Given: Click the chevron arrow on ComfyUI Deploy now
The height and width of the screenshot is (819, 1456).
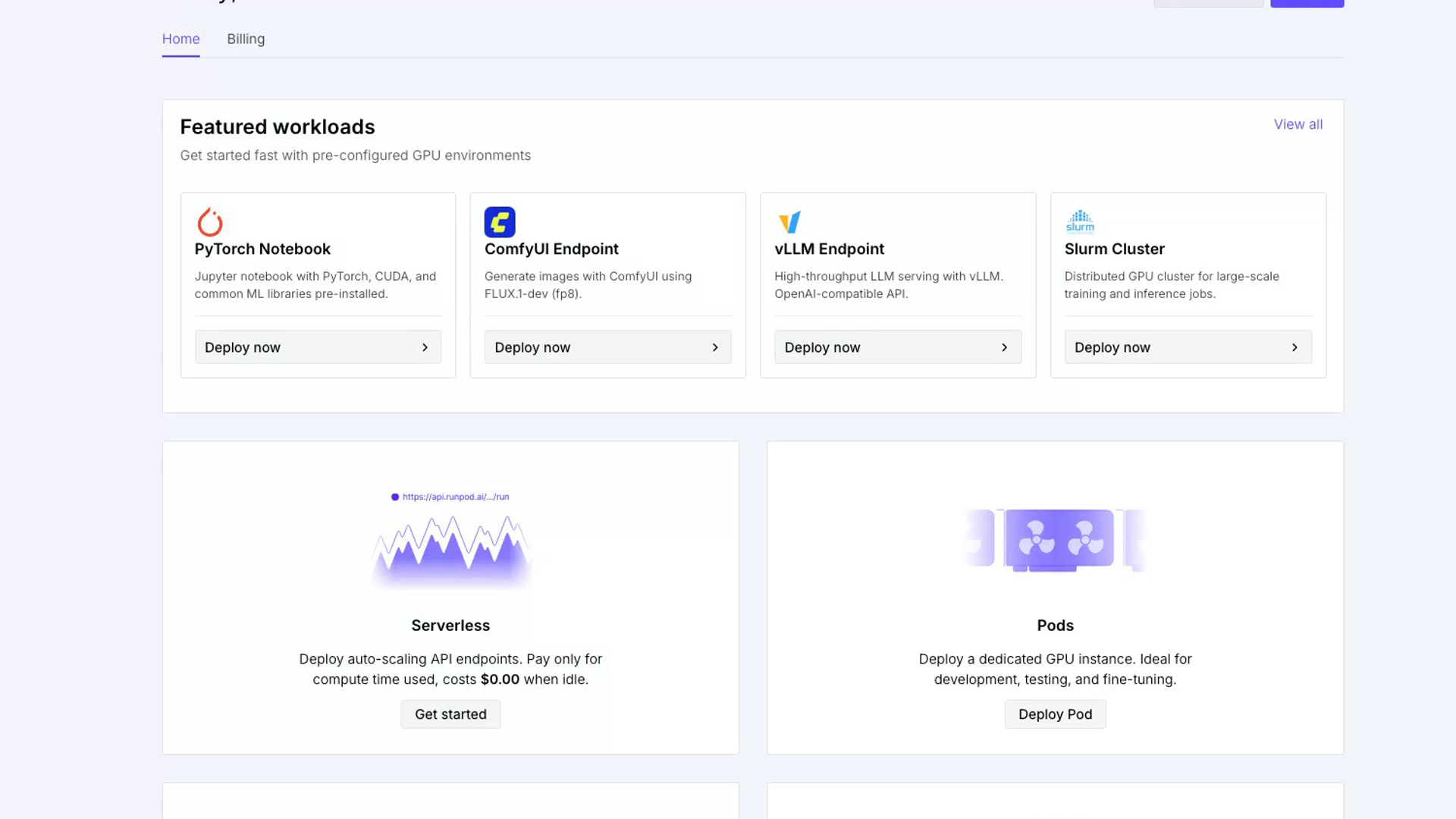Looking at the screenshot, I should pos(715,347).
